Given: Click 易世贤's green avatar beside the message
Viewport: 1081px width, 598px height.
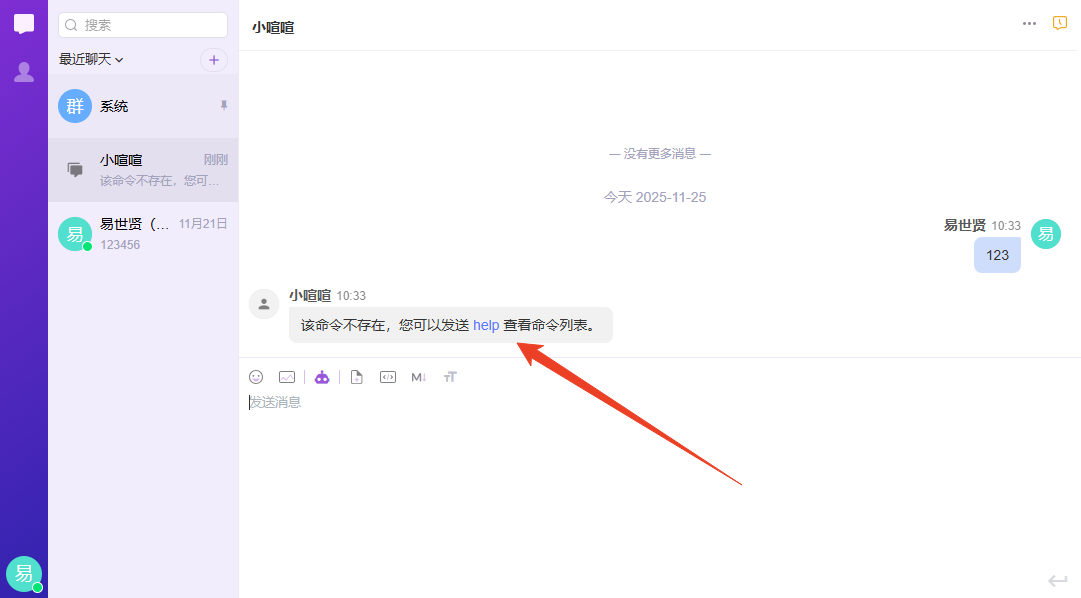Looking at the screenshot, I should 1045,234.
